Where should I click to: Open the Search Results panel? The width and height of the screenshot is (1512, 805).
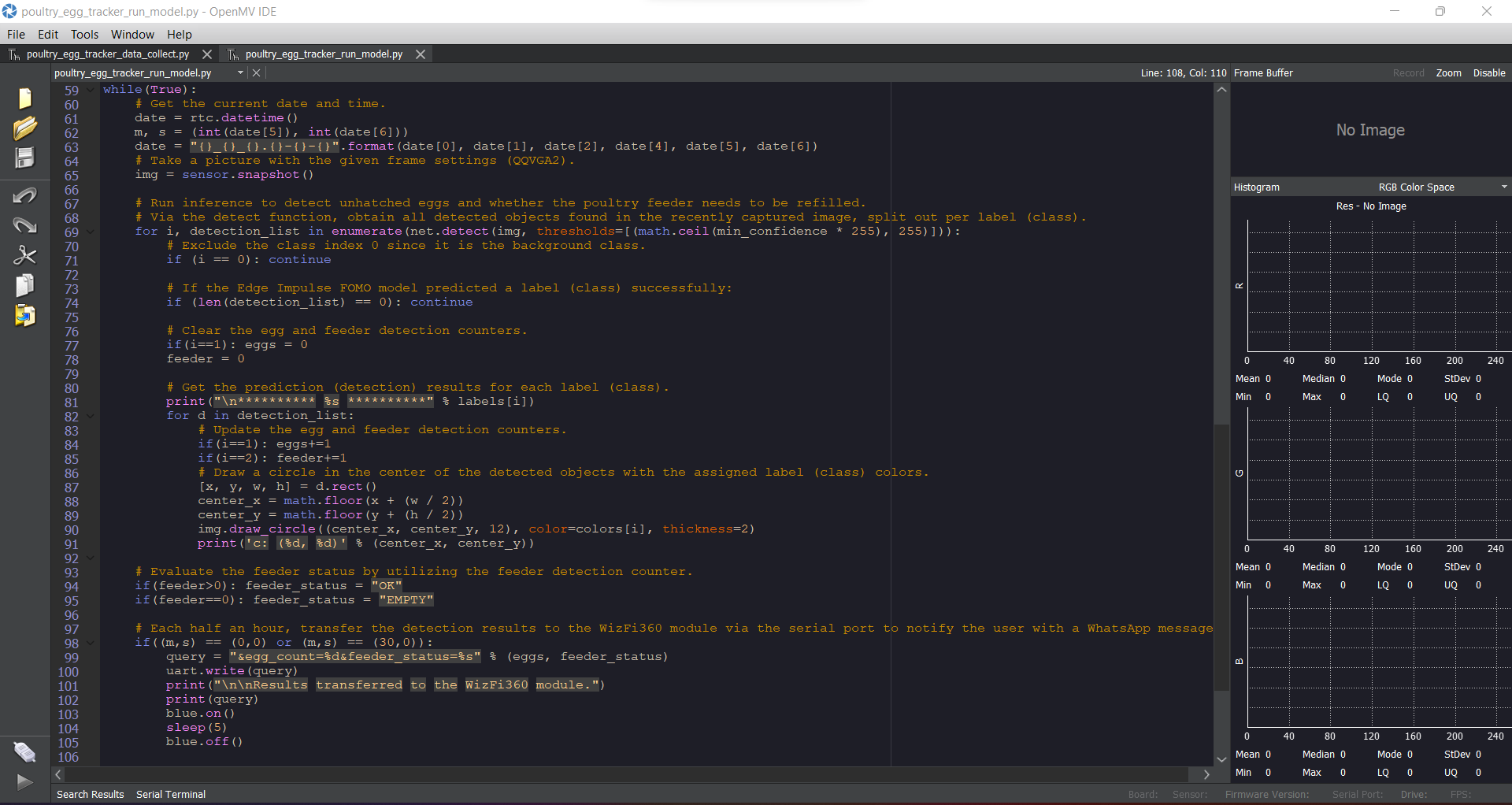[90, 794]
